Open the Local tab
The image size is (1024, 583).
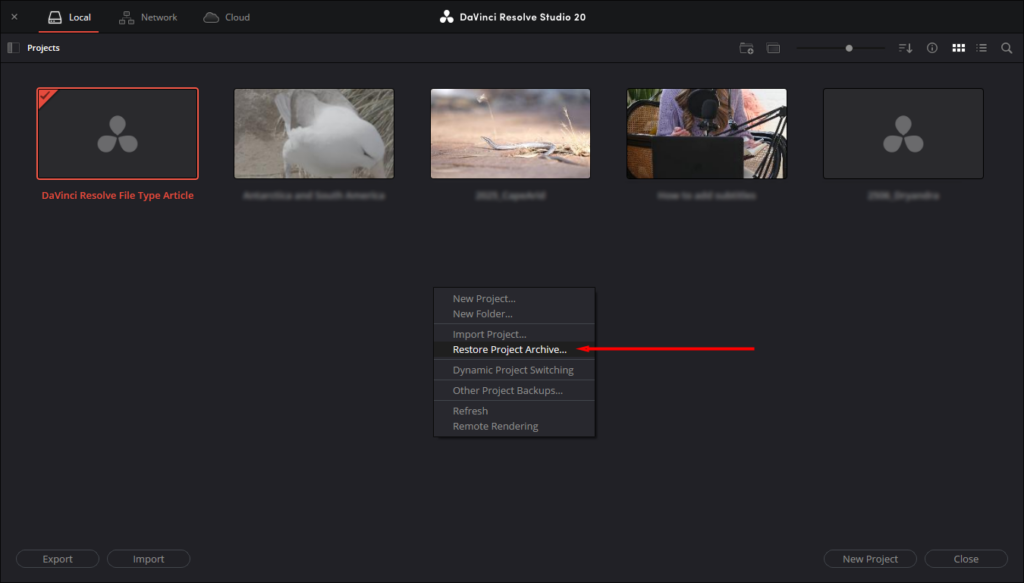[x=69, y=17]
